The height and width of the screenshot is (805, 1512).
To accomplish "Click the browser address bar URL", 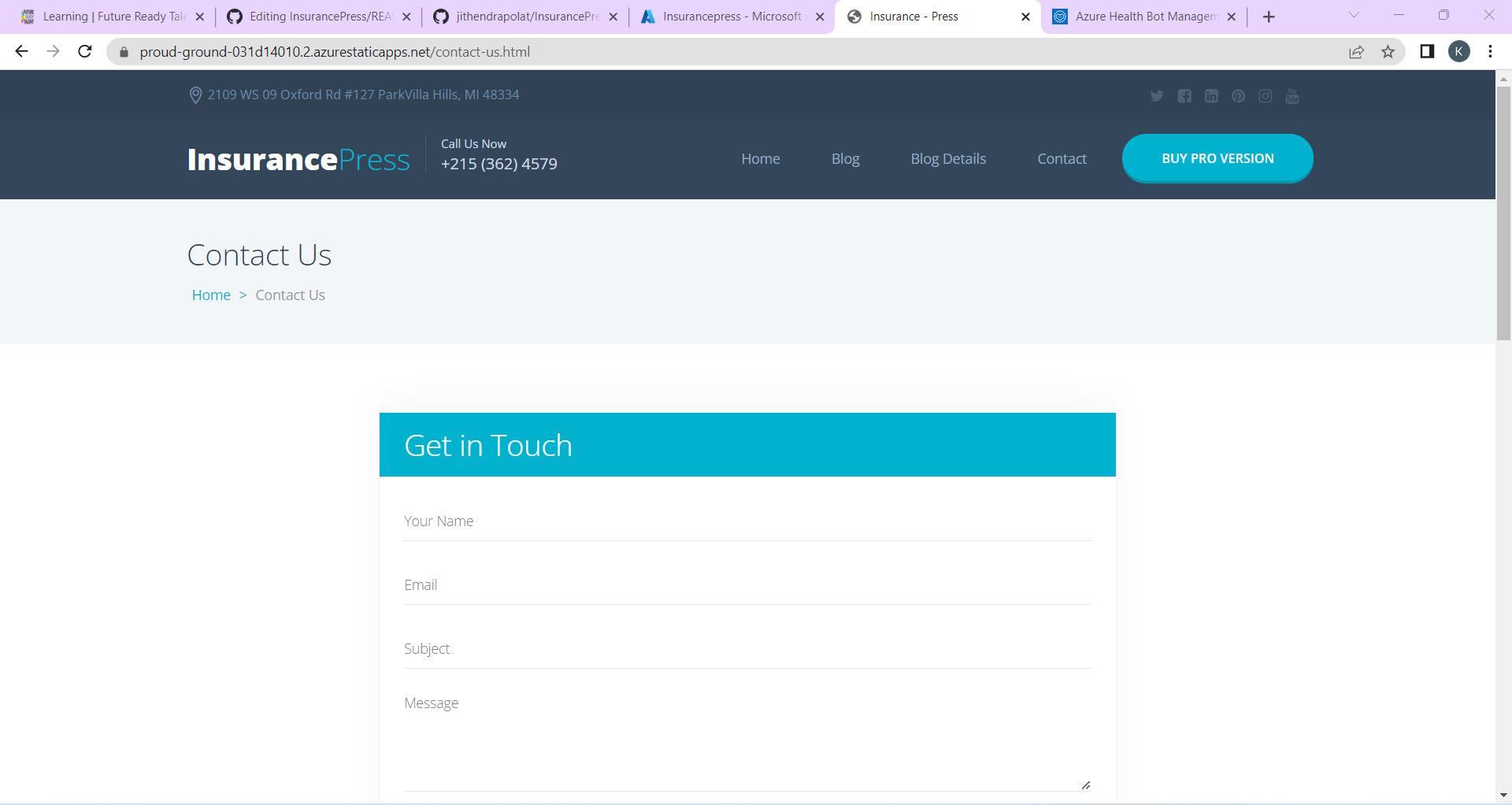I will [x=335, y=52].
